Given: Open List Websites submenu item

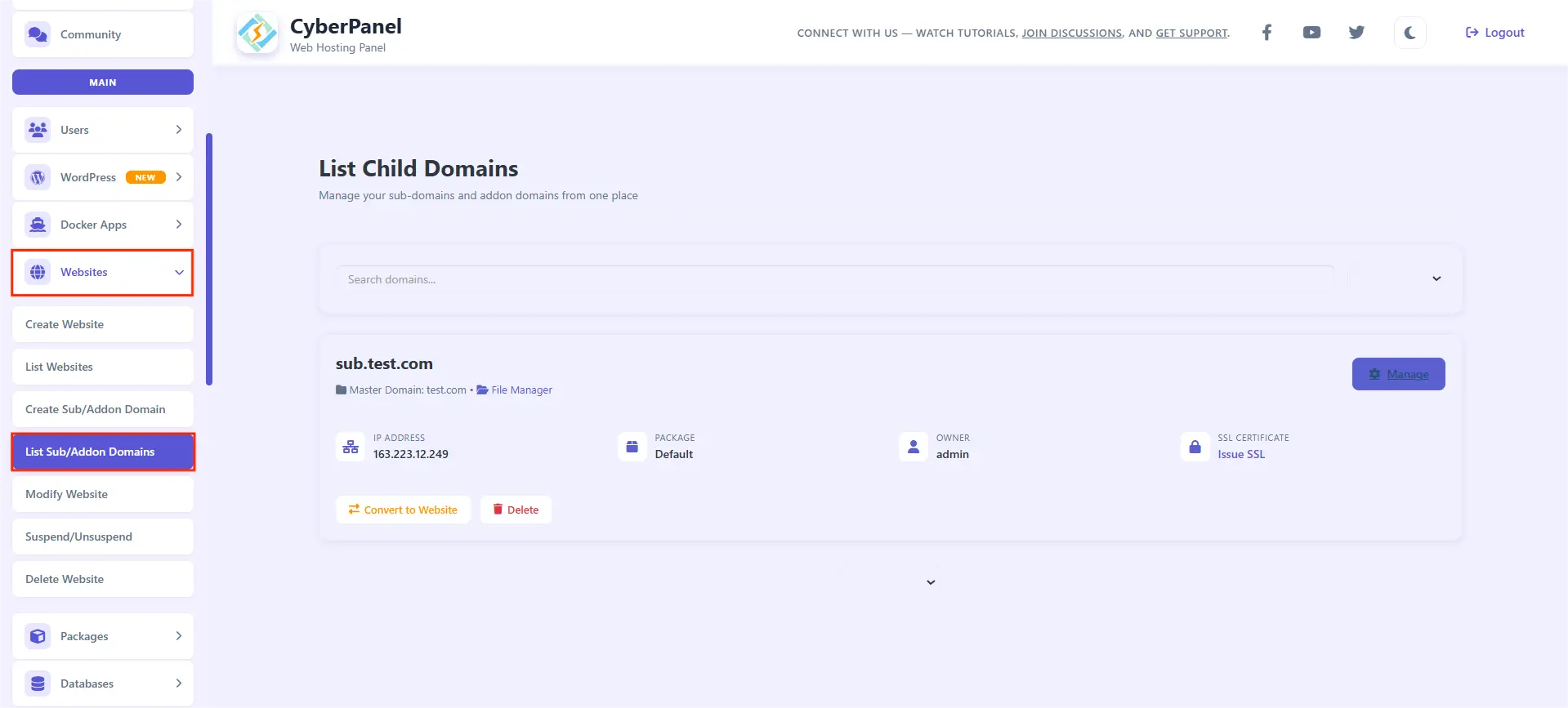Looking at the screenshot, I should [x=103, y=367].
